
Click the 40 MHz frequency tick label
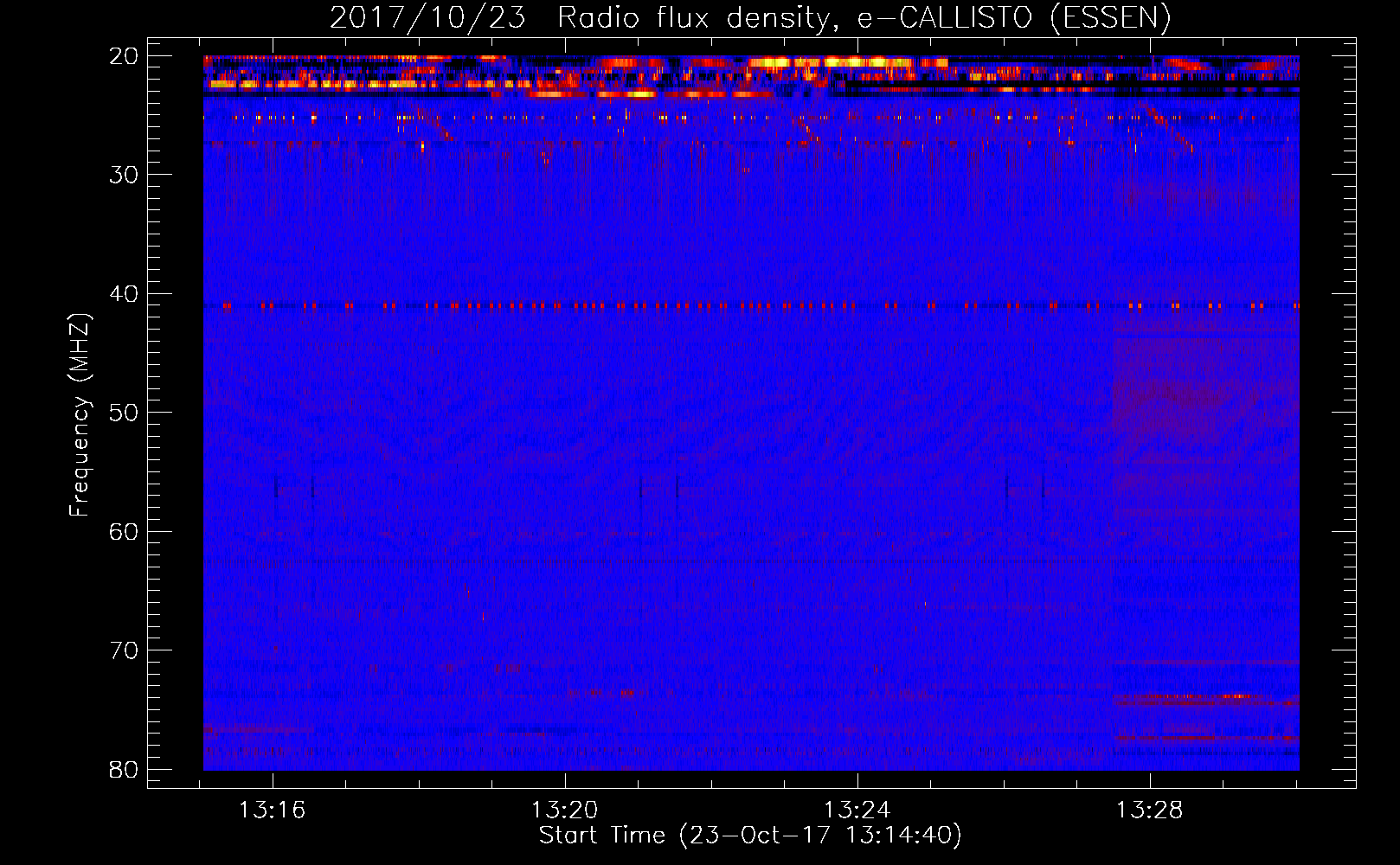pos(125,294)
